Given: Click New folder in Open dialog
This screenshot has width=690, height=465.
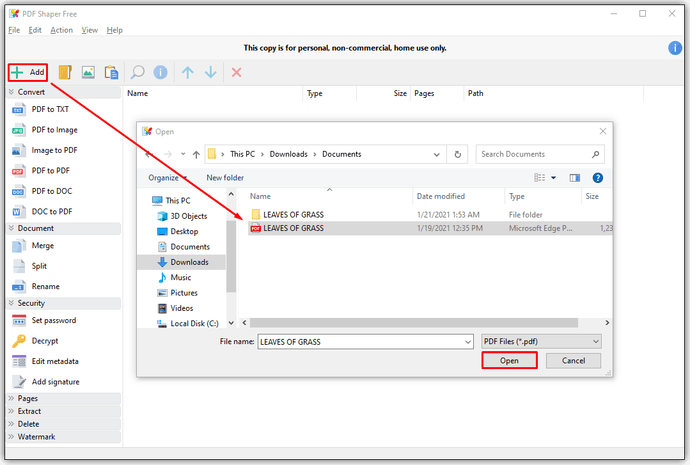Looking at the screenshot, I should [x=225, y=178].
